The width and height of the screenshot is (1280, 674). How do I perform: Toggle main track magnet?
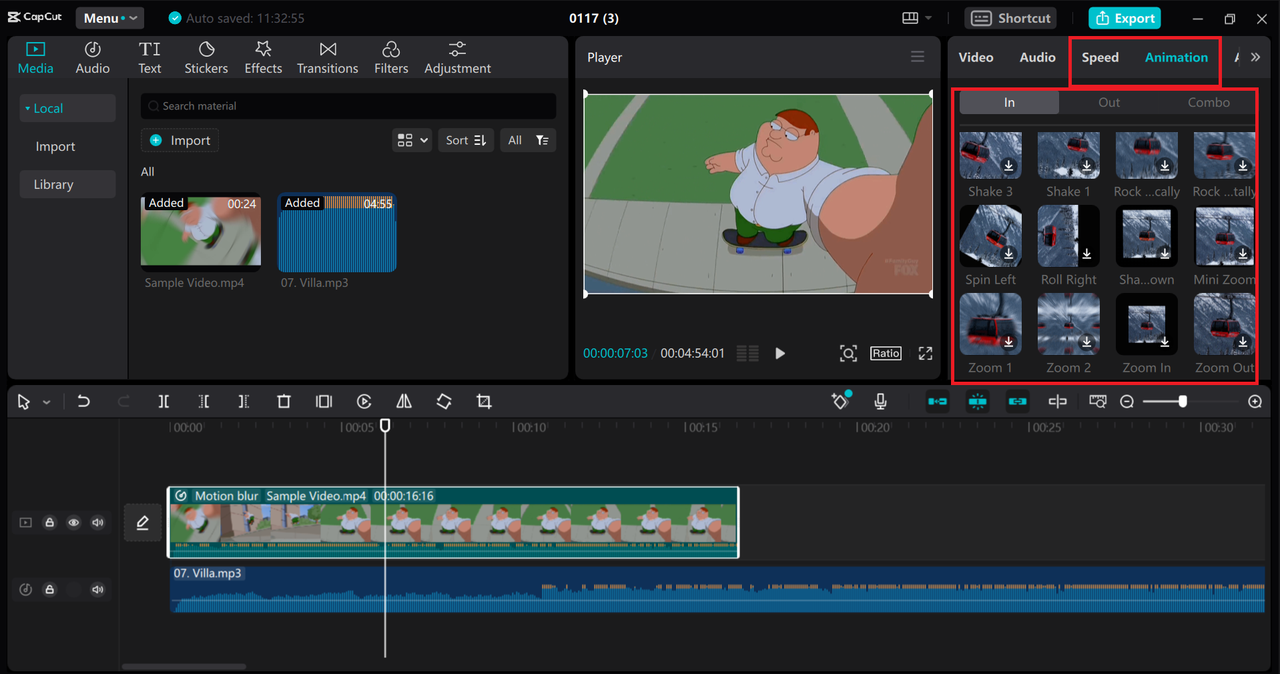pos(937,401)
